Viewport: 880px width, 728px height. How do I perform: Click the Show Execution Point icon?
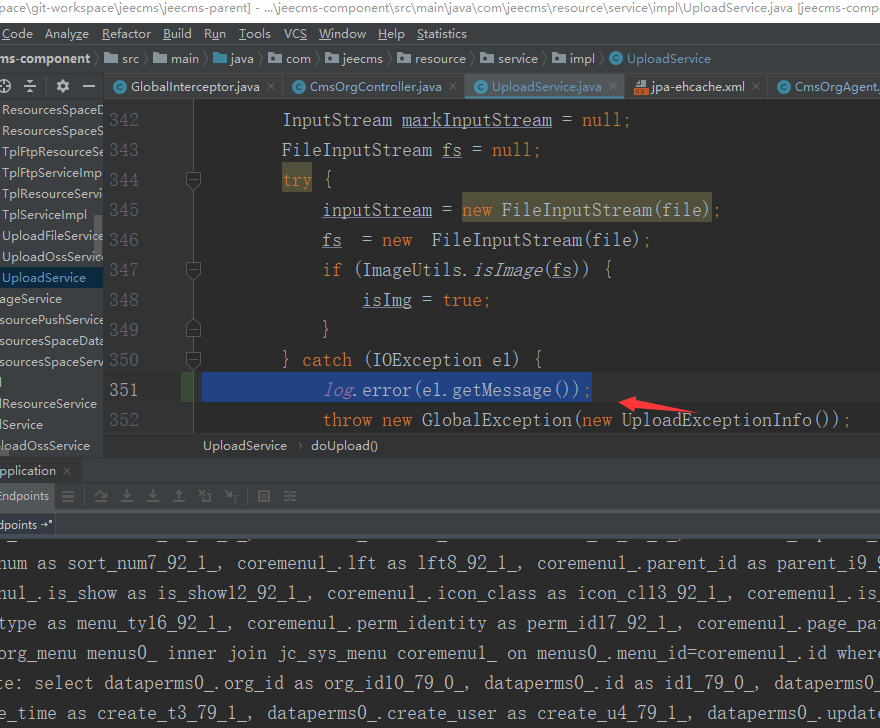(68, 496)
